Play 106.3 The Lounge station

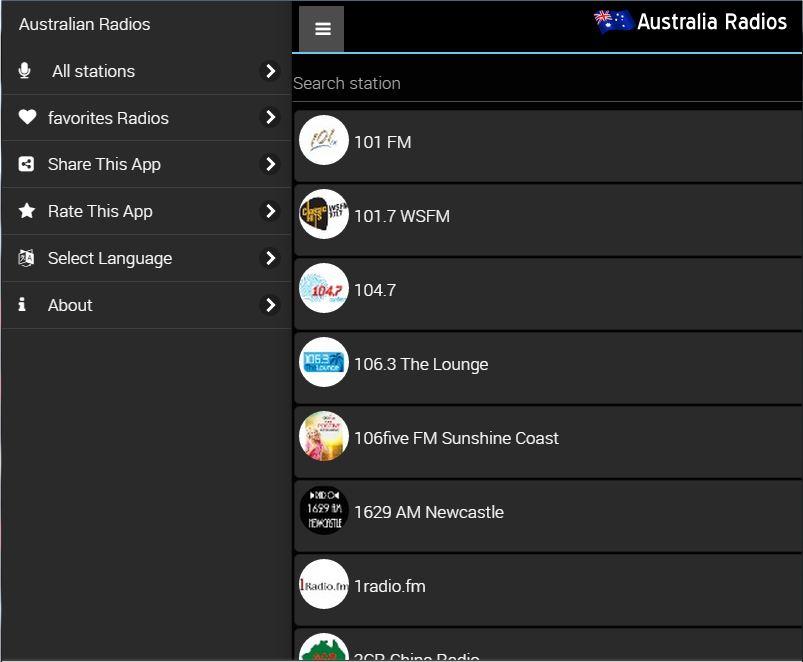coord(548,368)
